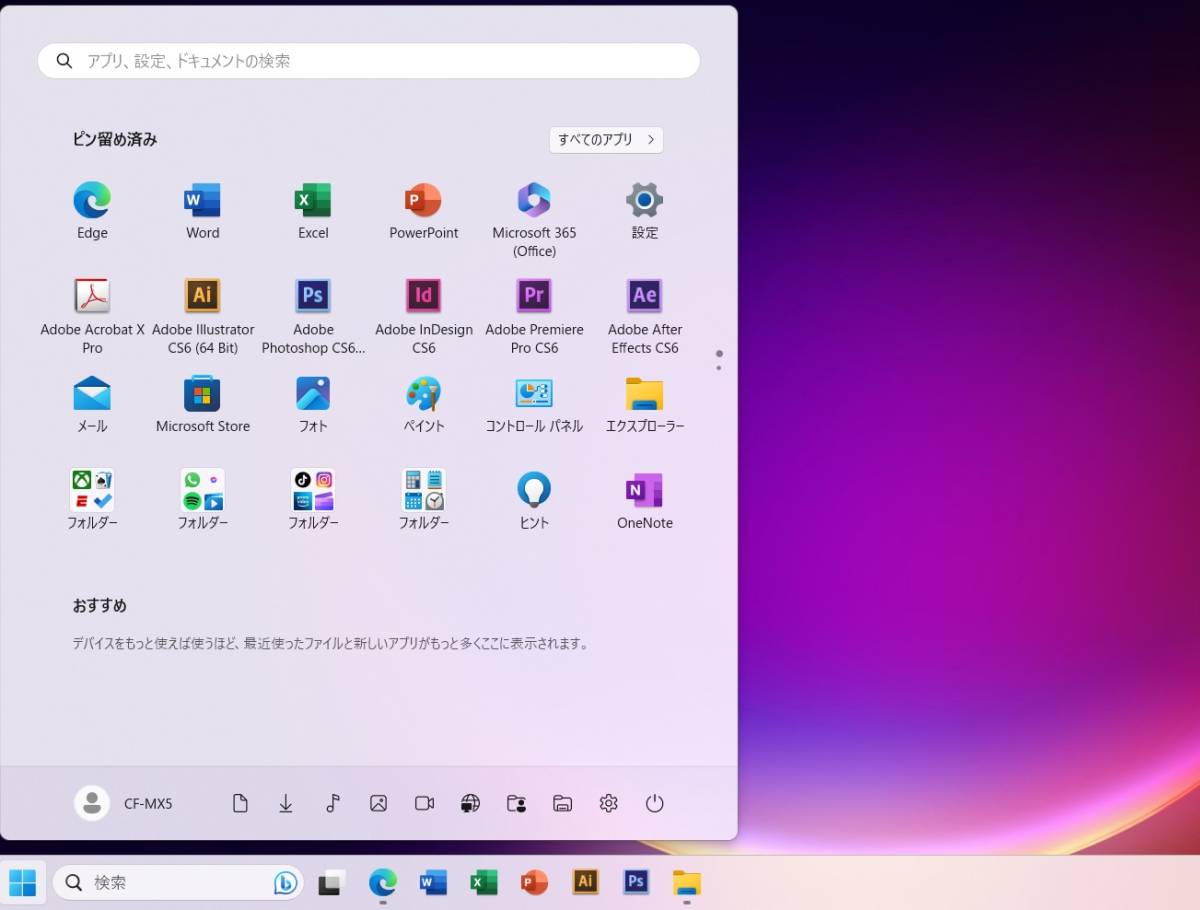Screen dimensions: 1200x910
Task: Open folder containing calculator and clock
Action: tap(423, 490)
